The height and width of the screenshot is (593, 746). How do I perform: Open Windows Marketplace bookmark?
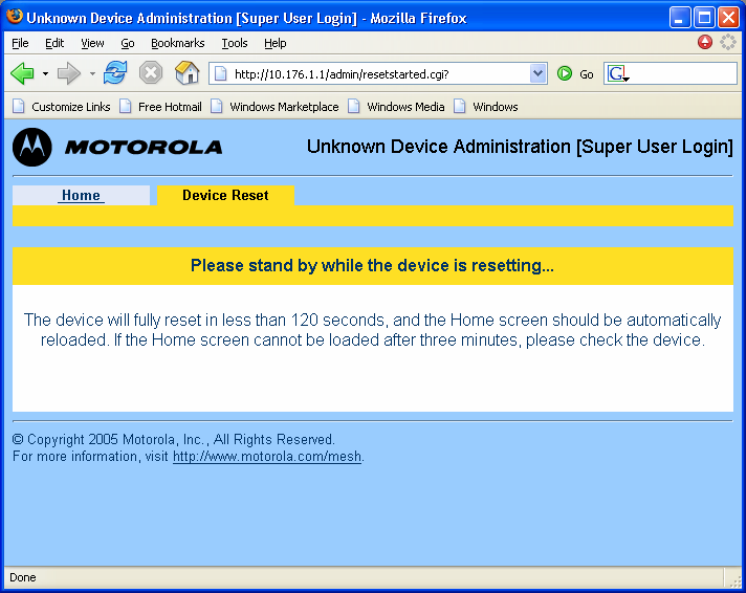(x=275, y=107)
